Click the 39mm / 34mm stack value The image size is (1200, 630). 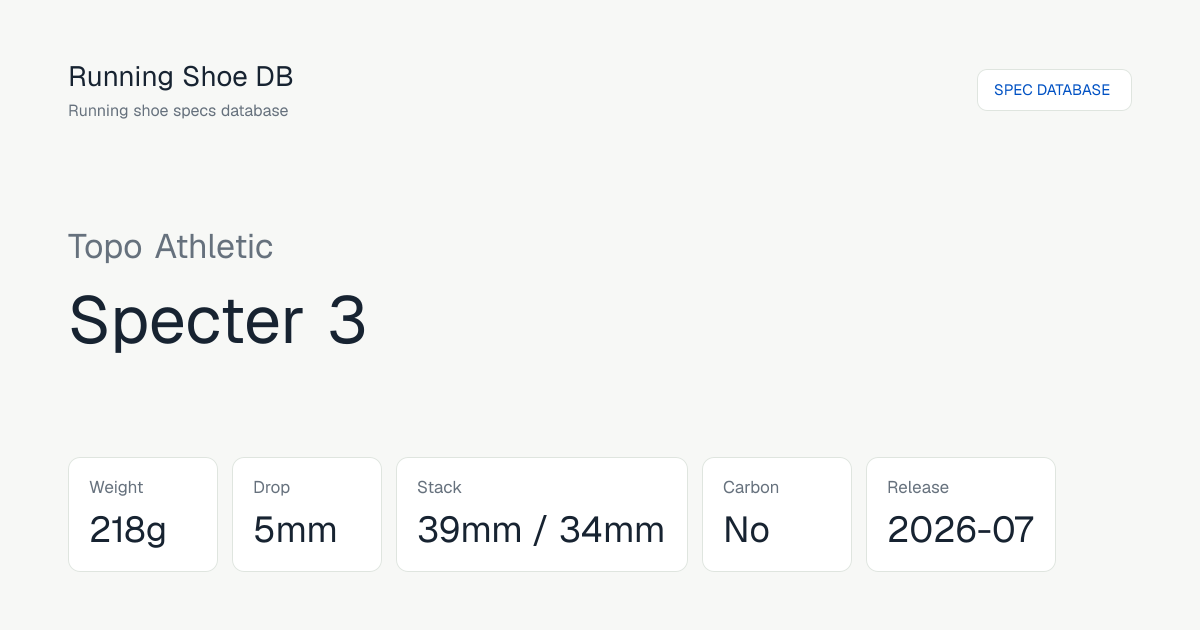(541, 530)
